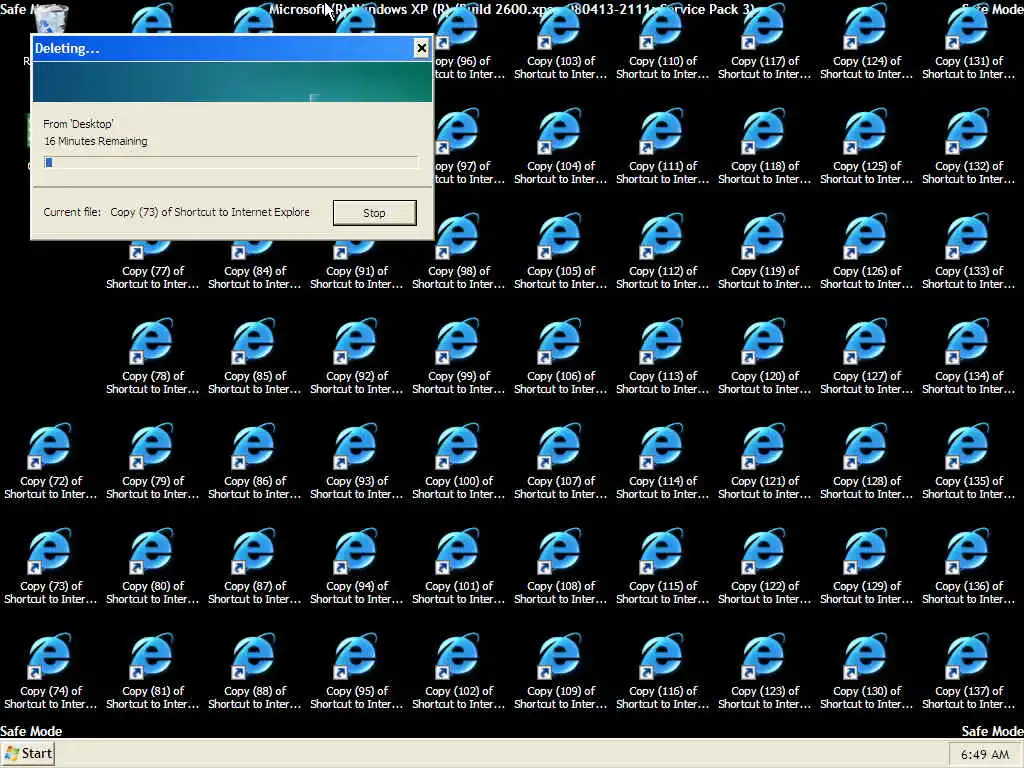
Task: Select the Copy (125) Internet Explorer shortcut
Action: (x=866, y=147)
